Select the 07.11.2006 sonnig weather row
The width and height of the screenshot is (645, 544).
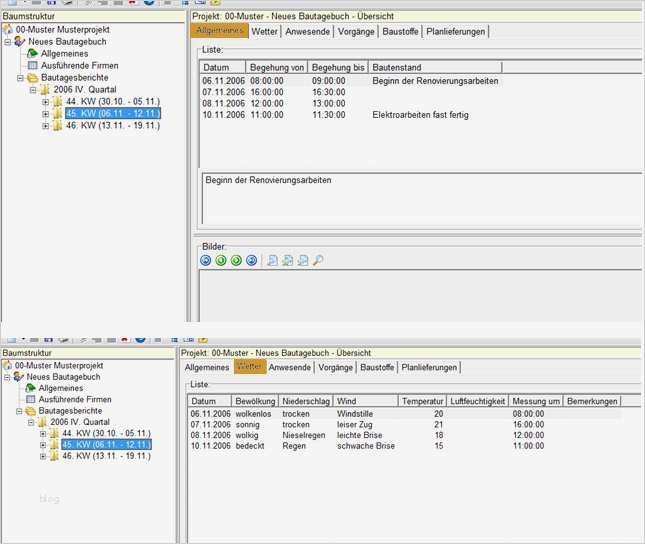coord(405,424)
